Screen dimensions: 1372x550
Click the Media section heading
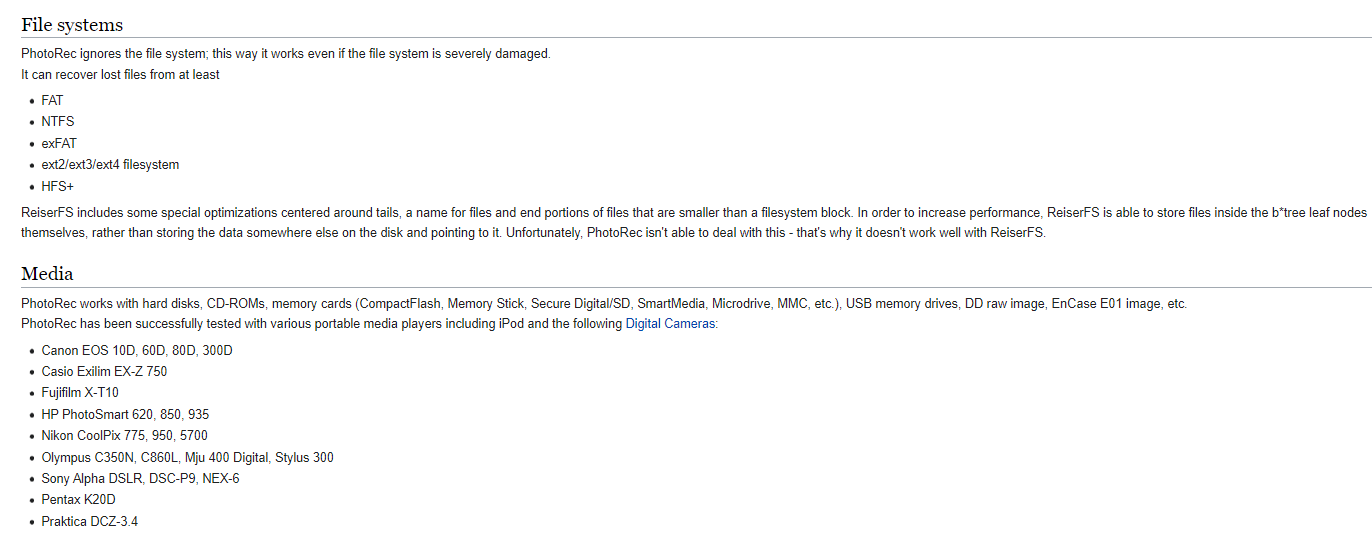47,274
